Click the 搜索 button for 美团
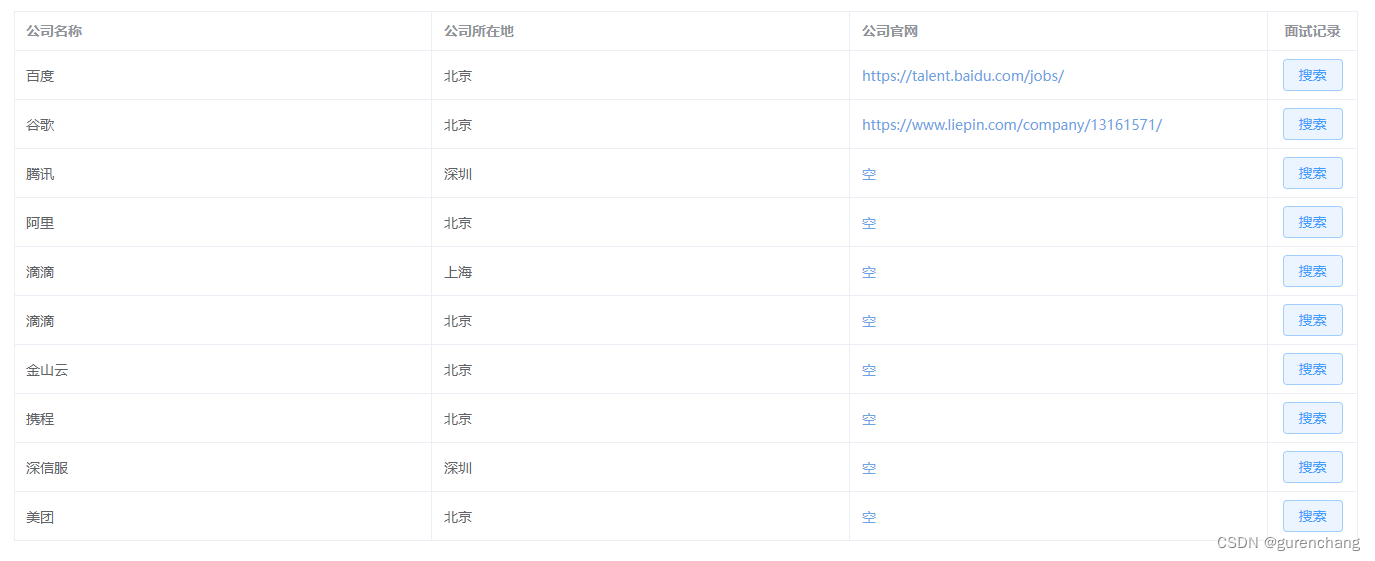 pyautogui.click(x=1312, y=516)
